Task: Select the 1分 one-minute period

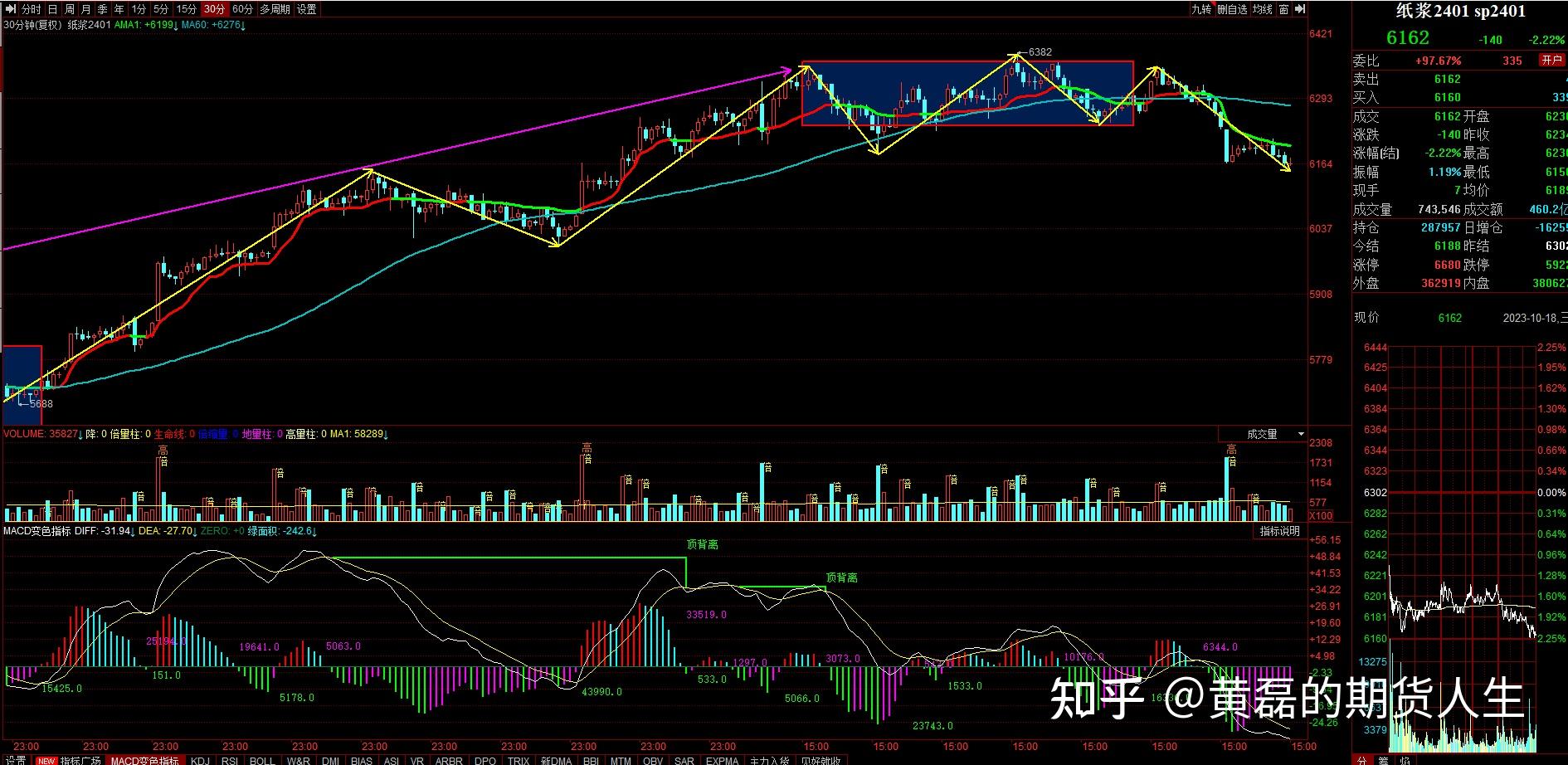Action: [x=139, y=9]
